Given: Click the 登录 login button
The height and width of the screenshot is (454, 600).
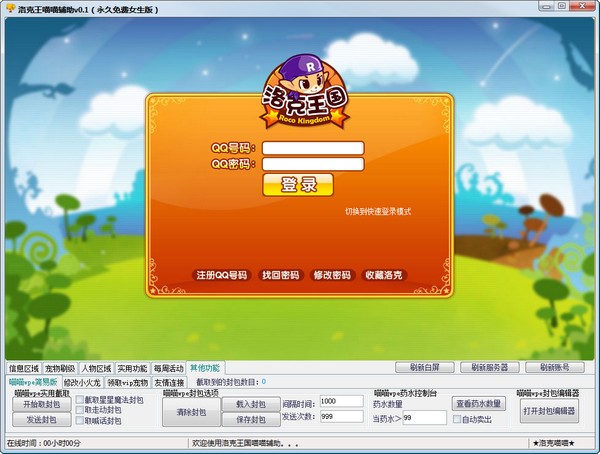Looking at the screenshot, I should 298,185.
